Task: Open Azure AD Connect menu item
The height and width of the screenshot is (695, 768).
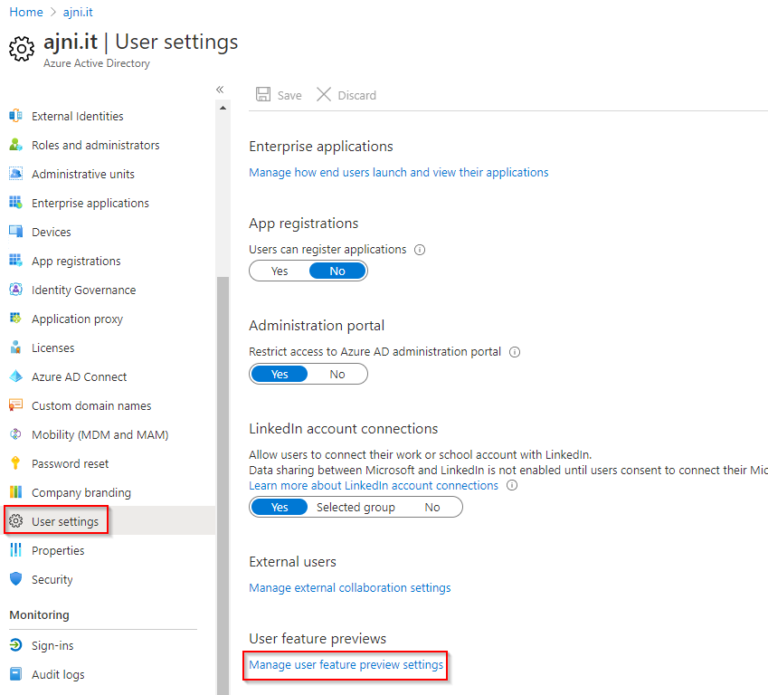Action: click(79, 377)
